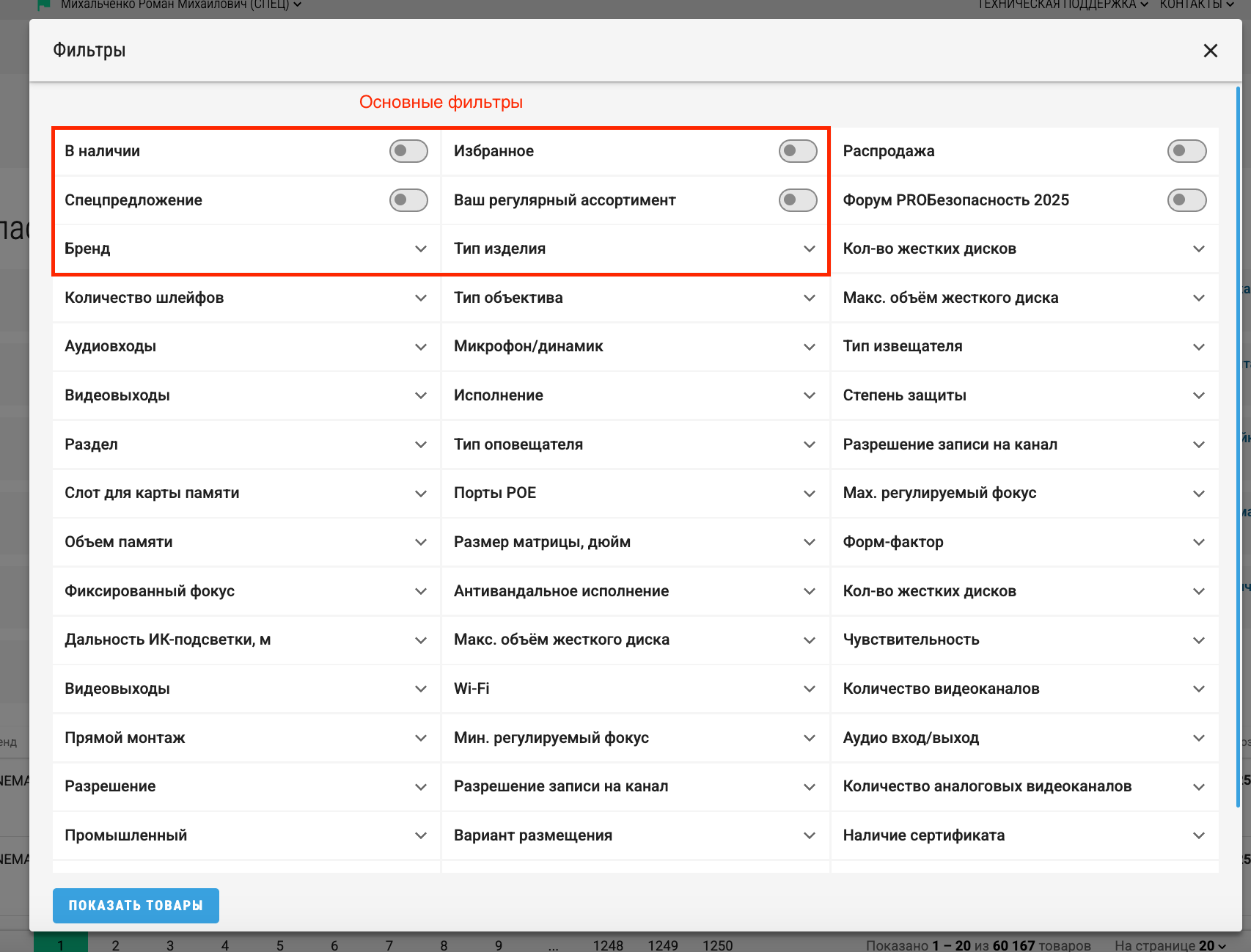Click chevron next to Тип объектива
This screenshot has width=1251, height=952.
(x=809, y=298)
